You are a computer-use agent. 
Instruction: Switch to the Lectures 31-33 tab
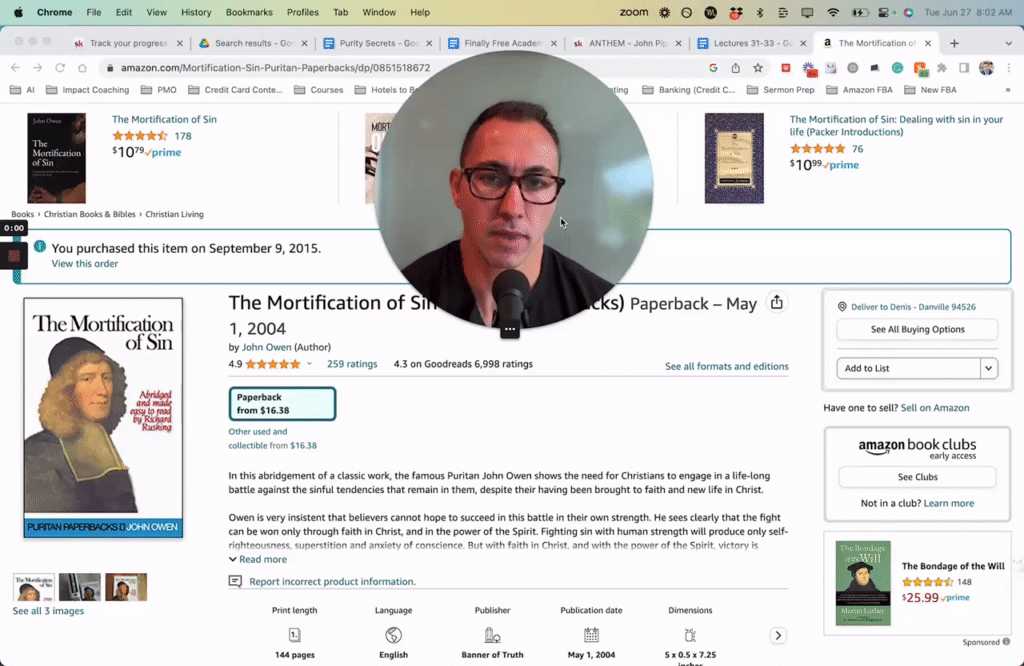pyautogui.click(x=752, y=43)
